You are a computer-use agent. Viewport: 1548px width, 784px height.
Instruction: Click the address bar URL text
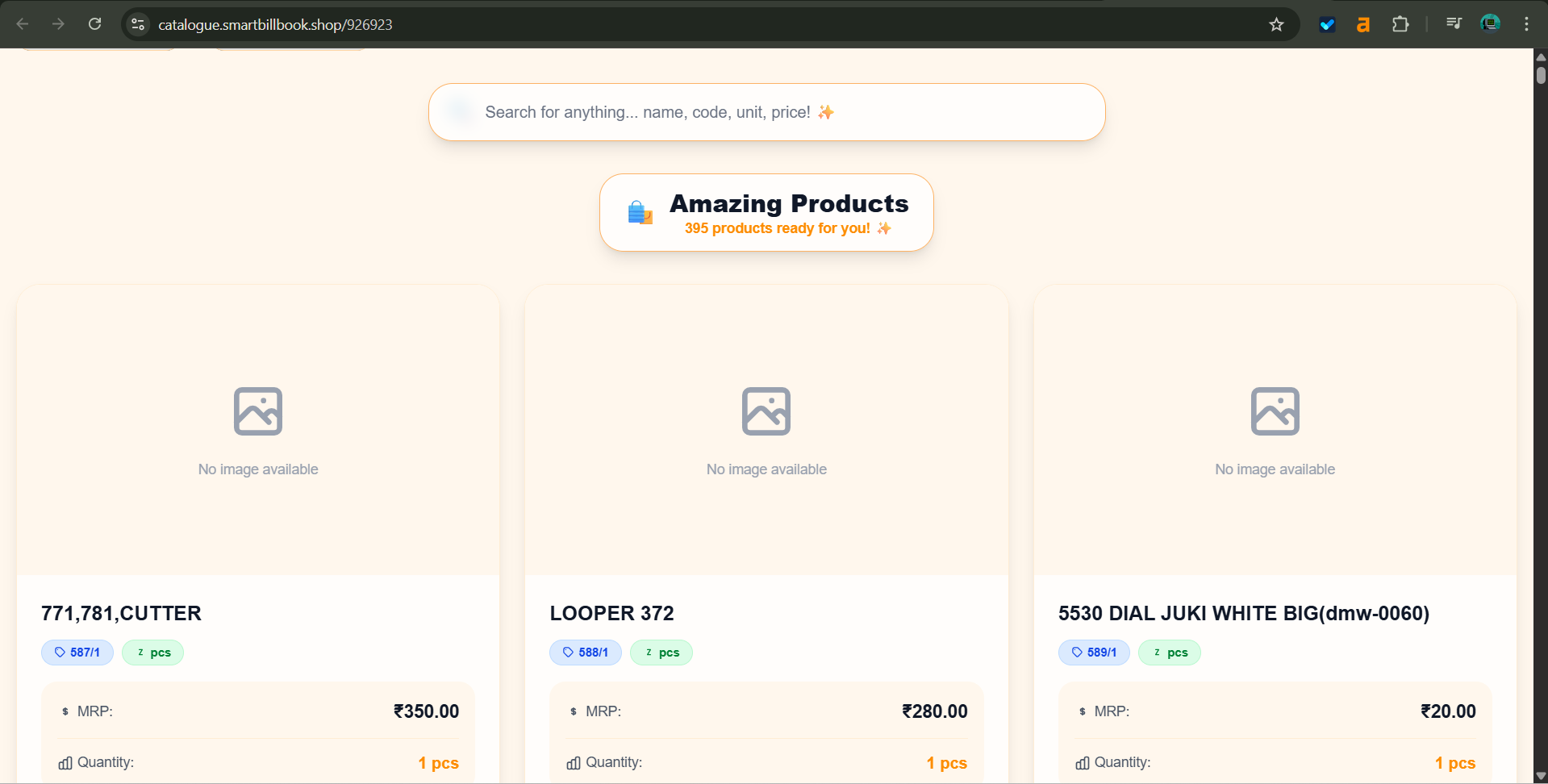275,25
